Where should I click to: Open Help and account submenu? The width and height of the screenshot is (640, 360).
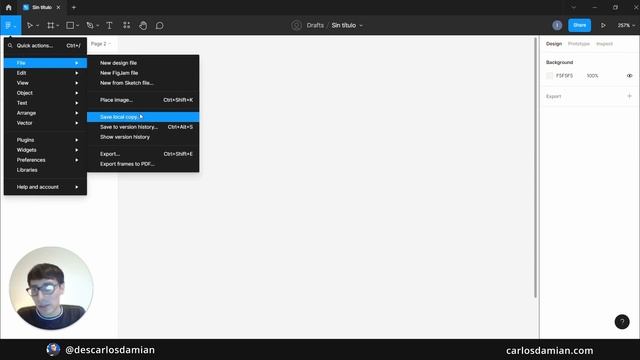click(45, 187)
